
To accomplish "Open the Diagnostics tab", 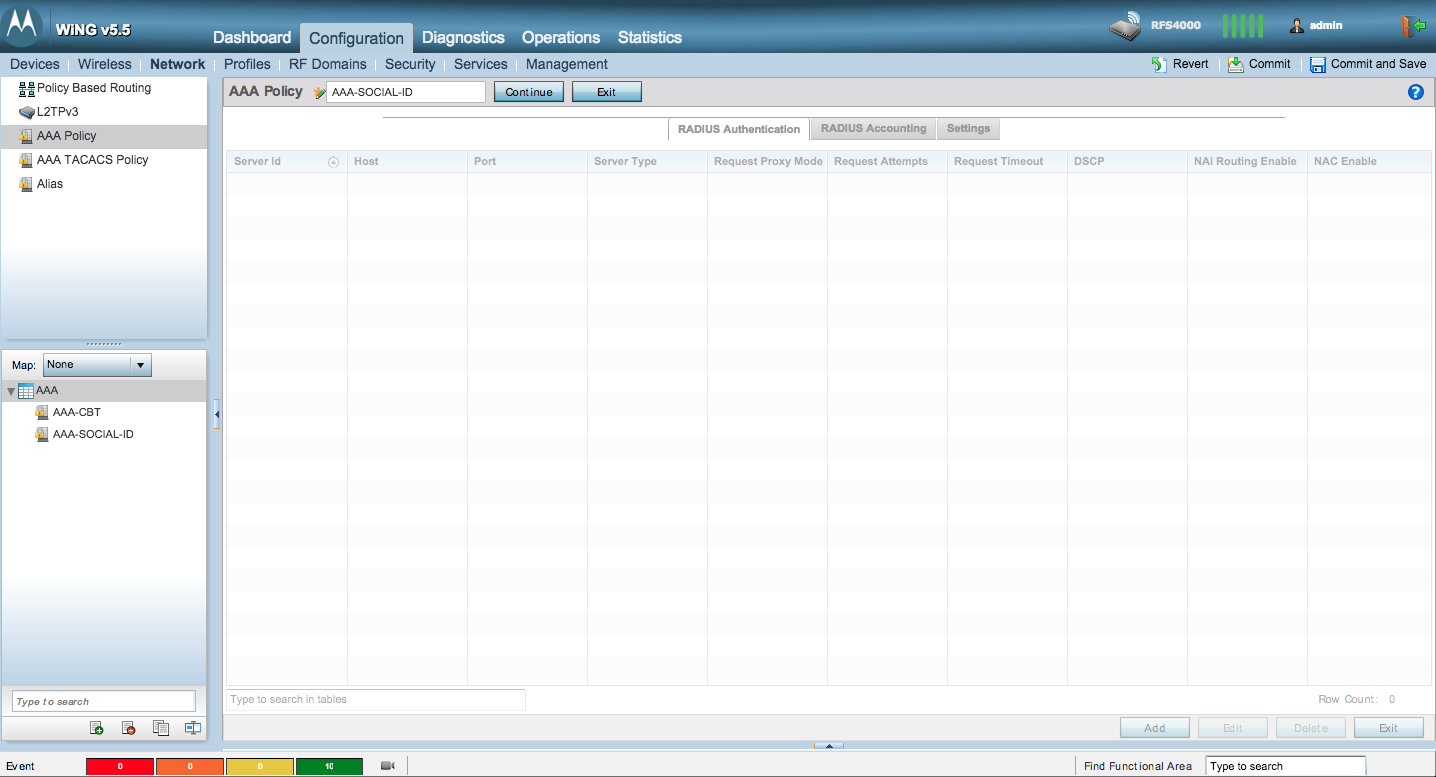I will click(x=463, y=38).
